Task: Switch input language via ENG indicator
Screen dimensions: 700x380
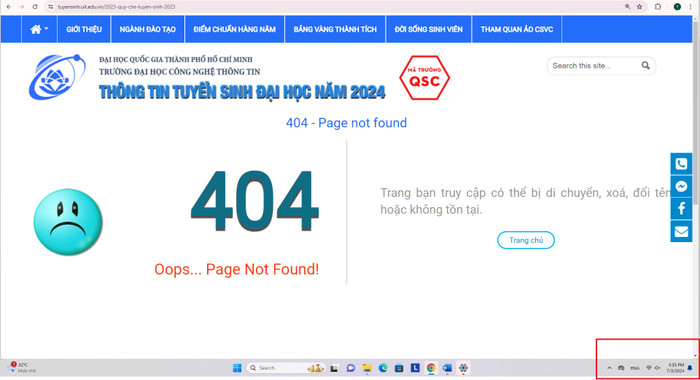Action: coord(635,368)
